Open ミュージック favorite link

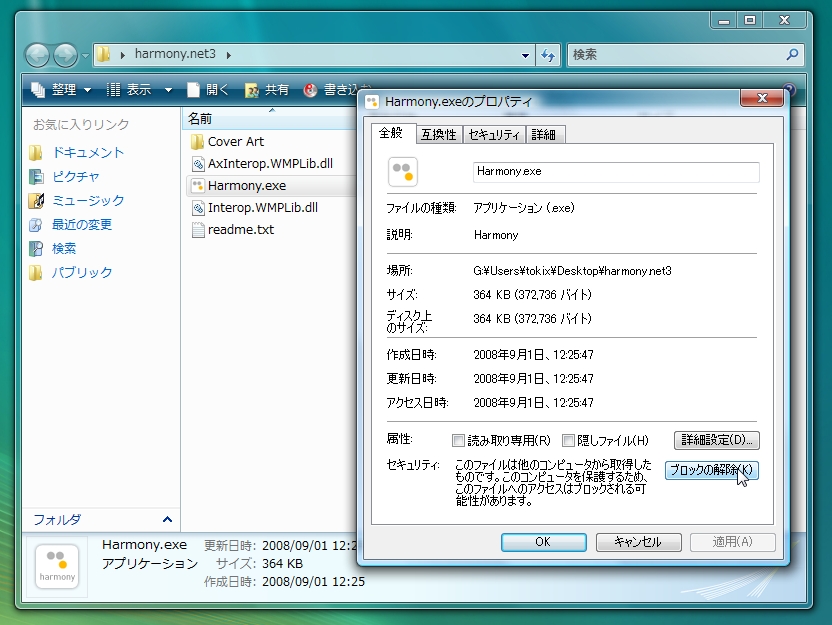coord(88,201)
